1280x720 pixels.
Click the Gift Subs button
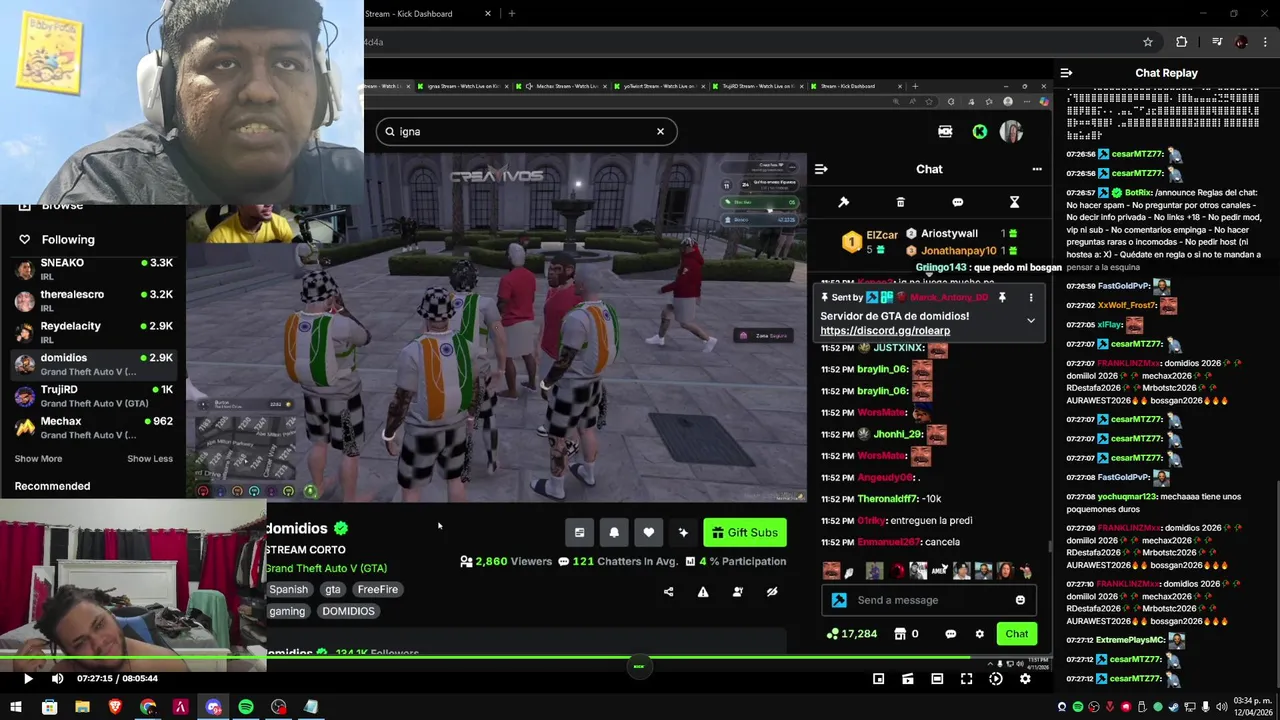[x=745, y=533]
